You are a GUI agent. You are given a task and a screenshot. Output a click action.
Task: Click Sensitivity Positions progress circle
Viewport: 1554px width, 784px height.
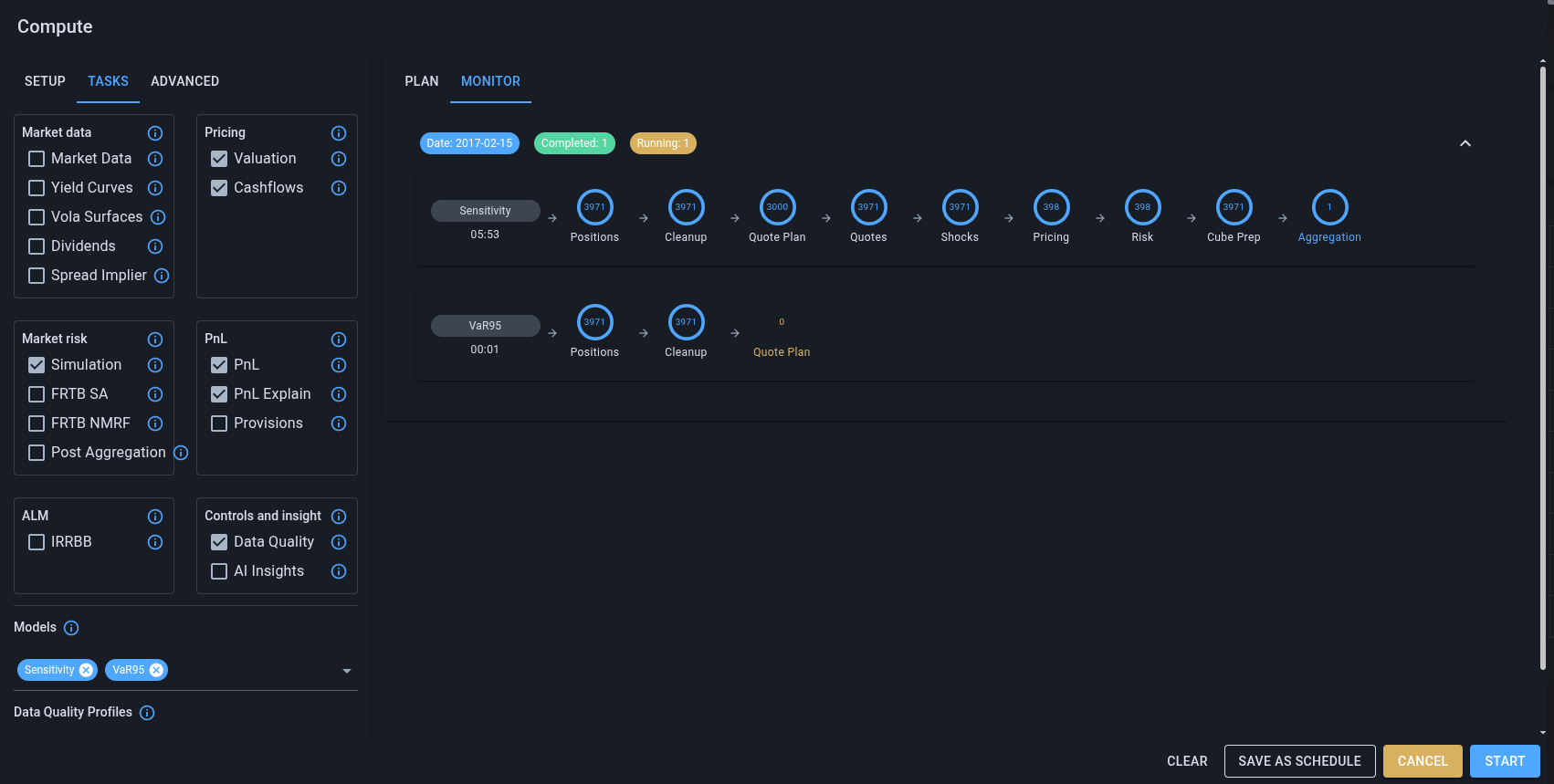point(594,207)
